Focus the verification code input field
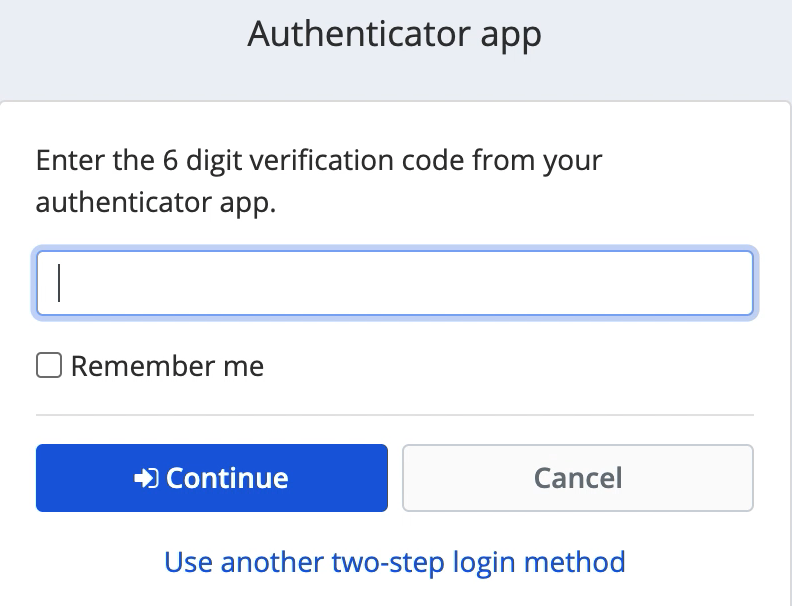Viewport: 792px width, 606px height. (394, 283)
